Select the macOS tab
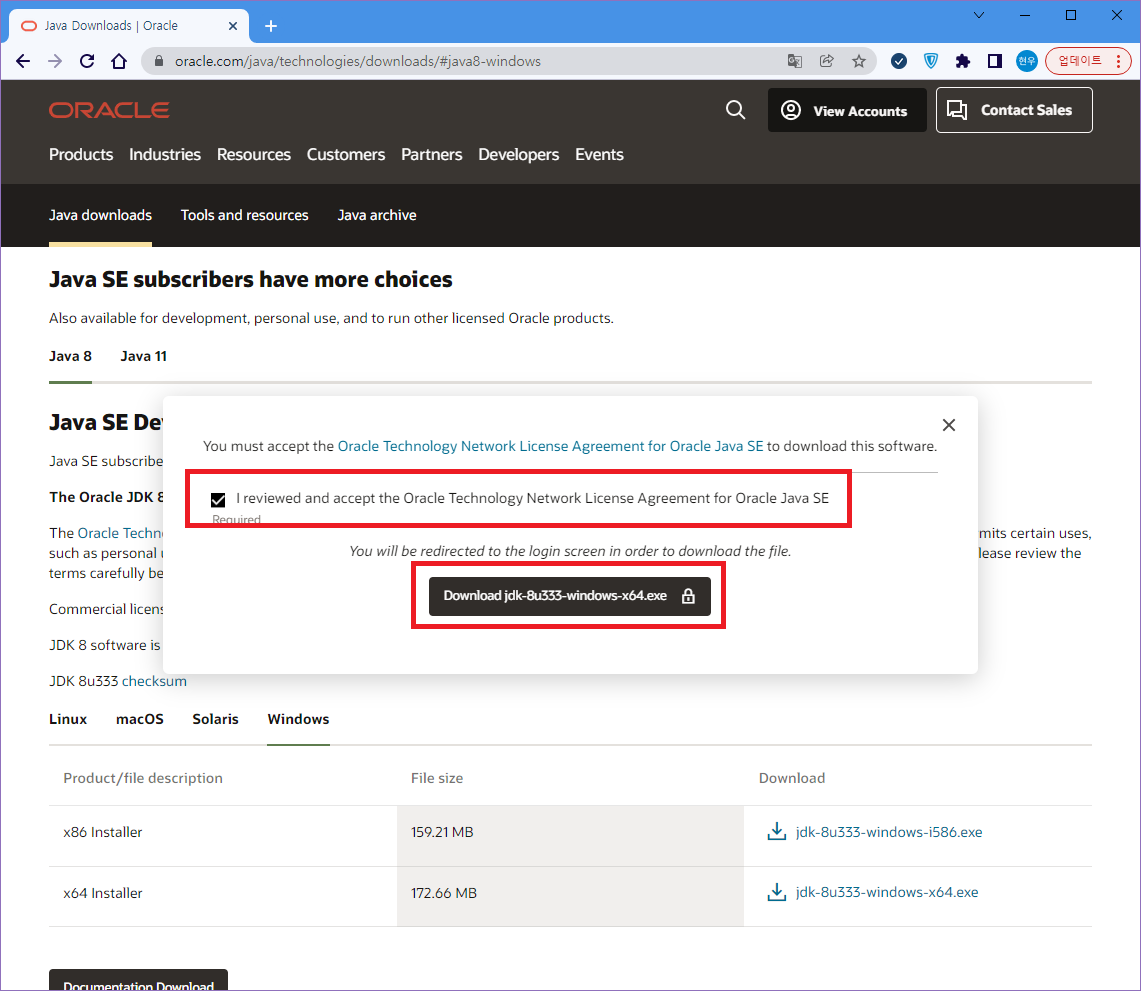This screenshot has height=991, width=1141. [140, 719]
